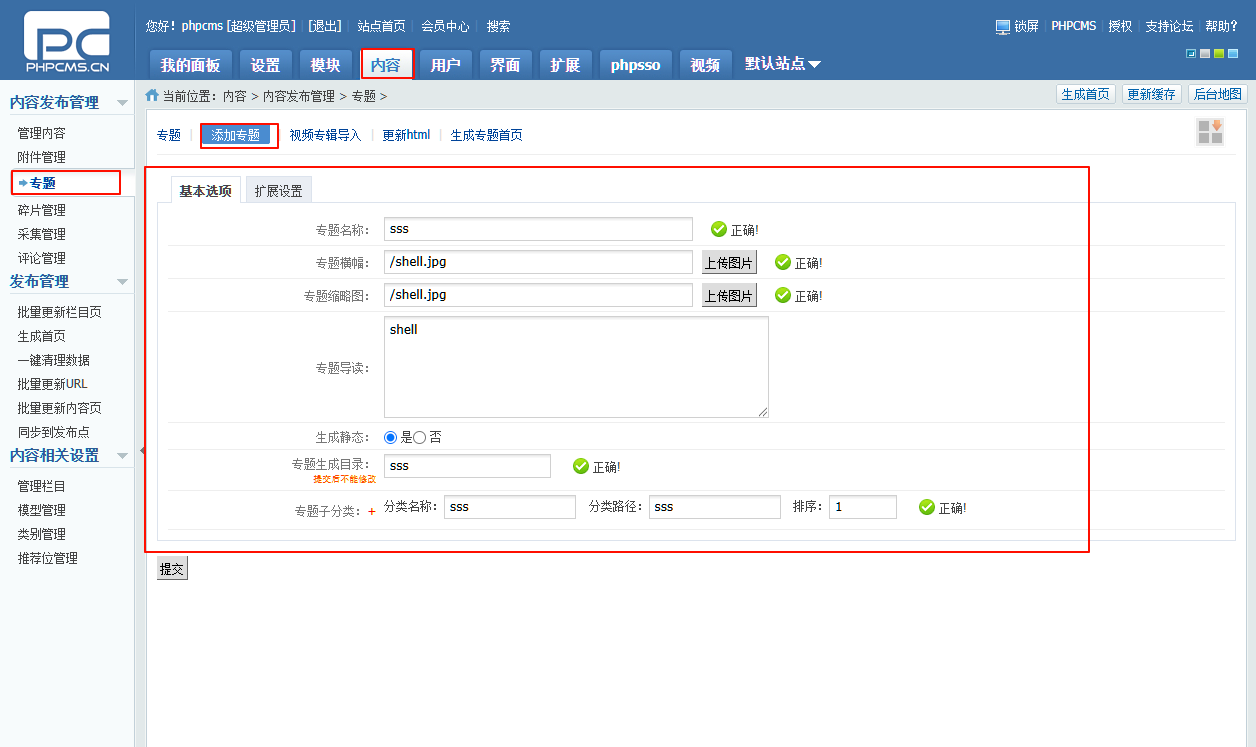The width and height of the screenshot is (1256, 747).
Task: Open 管理栏目 in the sidebar
Action: [x=41, y=486]
